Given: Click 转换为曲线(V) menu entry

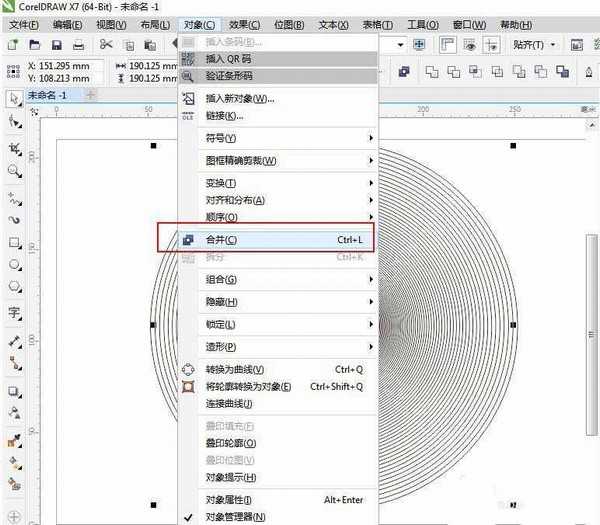Looking at the screenshot, I should pyautogui.click(x=240, y=370).
